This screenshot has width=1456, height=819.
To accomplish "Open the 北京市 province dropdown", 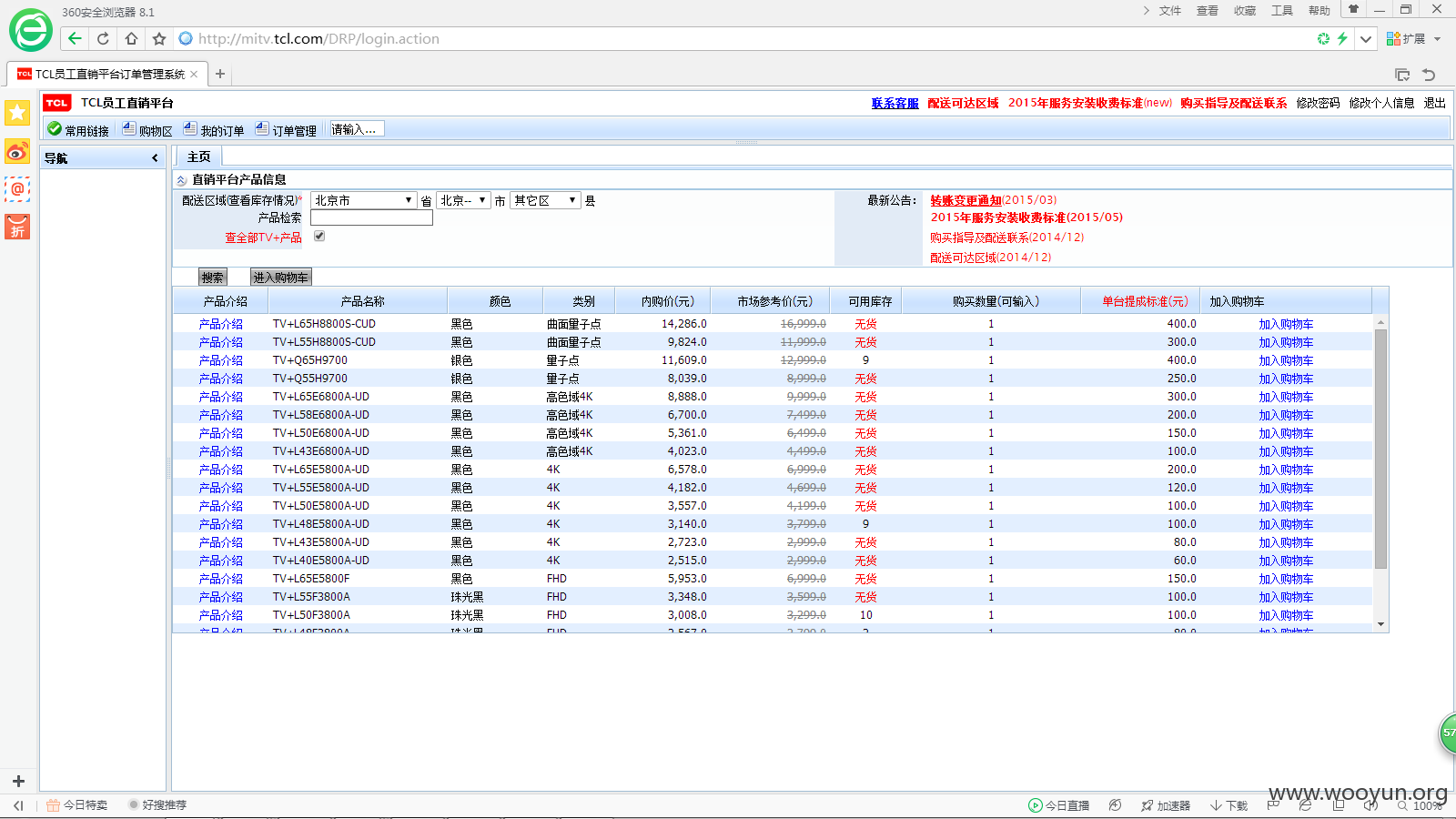I will pyautogui.click(x=364, y=200).
